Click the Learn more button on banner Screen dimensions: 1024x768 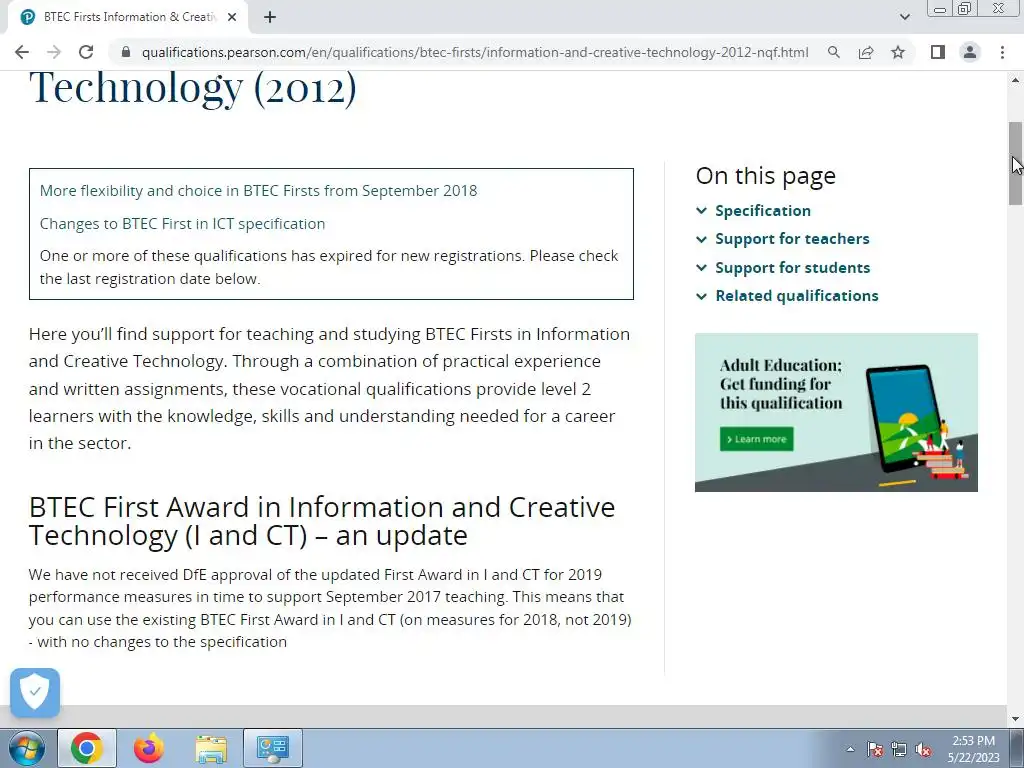[757, 439]
